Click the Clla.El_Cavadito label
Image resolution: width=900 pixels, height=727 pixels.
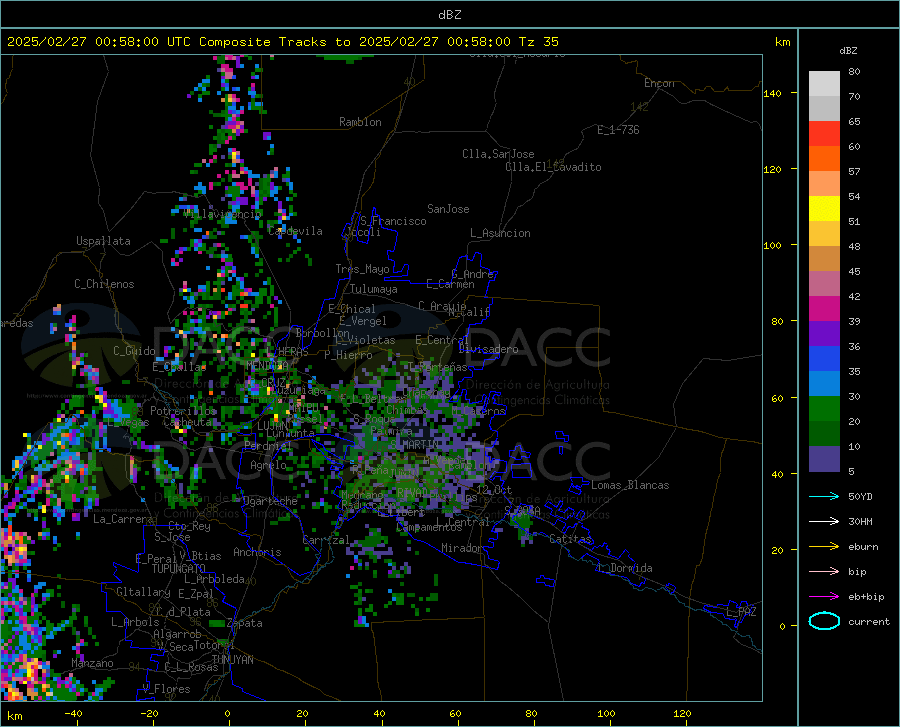(553, 167)
